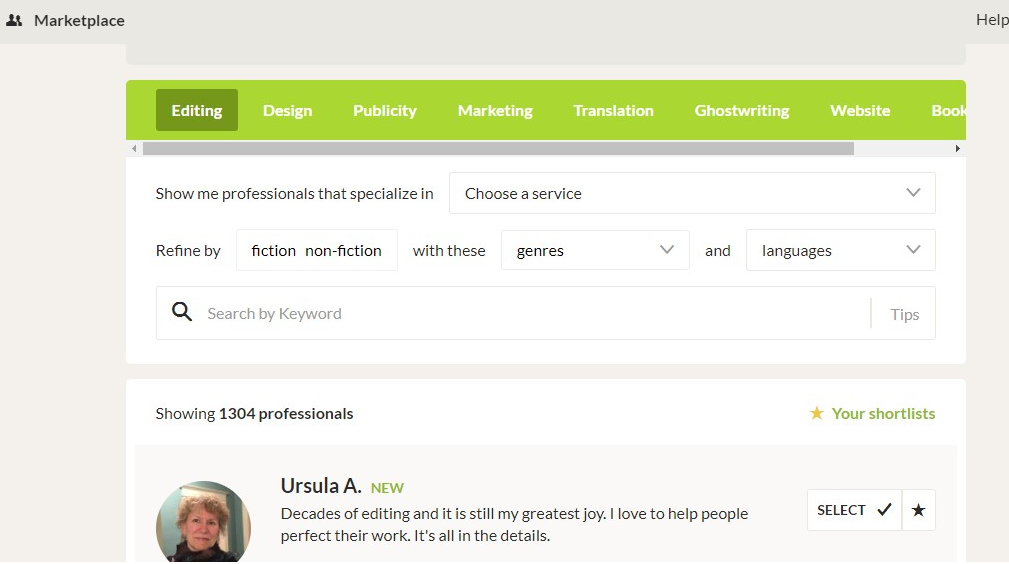The image size is (1009, 564).
Task: Click the Tips button in search bar
Action: pos(904,314)
